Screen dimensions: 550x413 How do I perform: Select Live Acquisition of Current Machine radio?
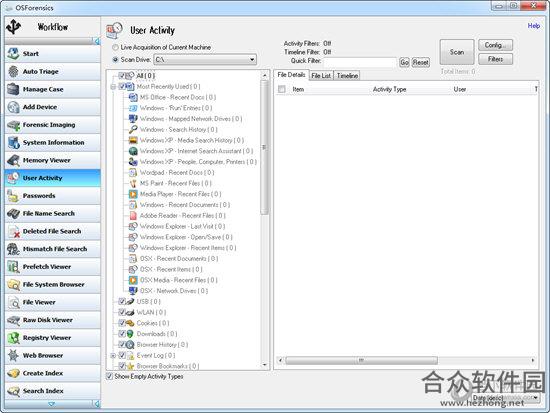tap(115, 47)
